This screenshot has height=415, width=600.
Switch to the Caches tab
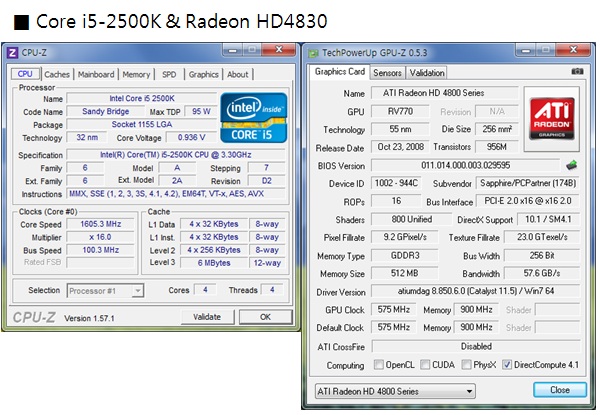(x=57, y=74)
